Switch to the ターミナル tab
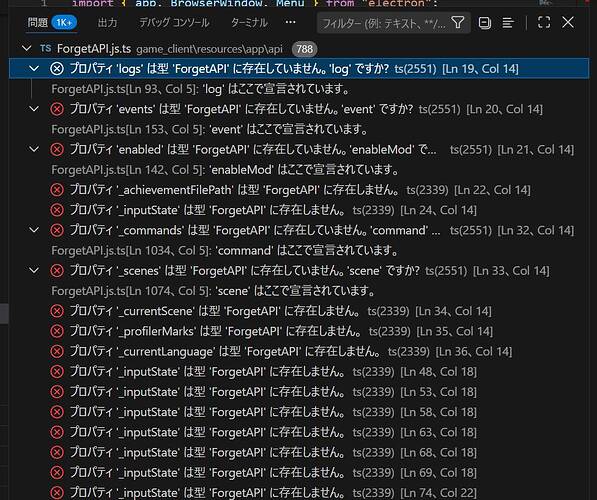 click(249, 23)
